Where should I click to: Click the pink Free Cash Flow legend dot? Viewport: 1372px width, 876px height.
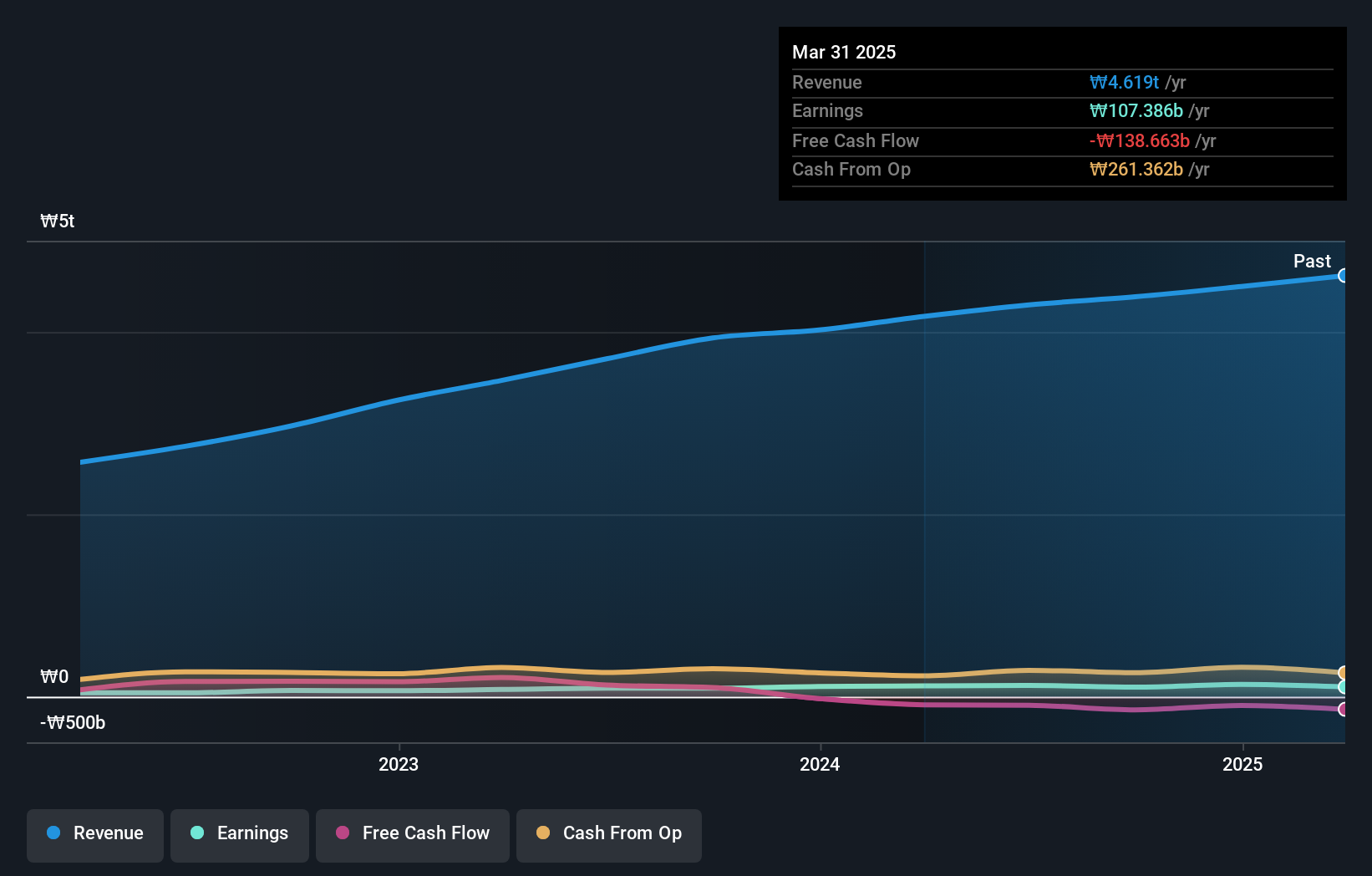pos(341,833)
